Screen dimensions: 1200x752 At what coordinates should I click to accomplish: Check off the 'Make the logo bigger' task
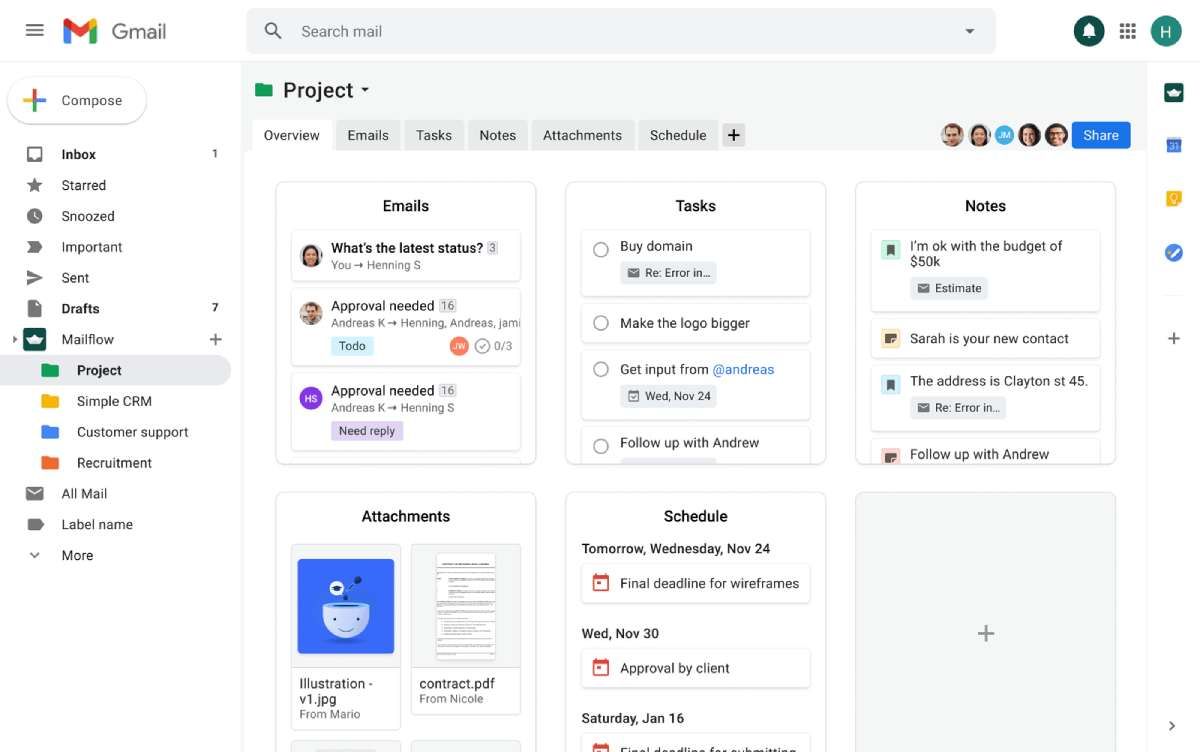click(x=601, y=323)
